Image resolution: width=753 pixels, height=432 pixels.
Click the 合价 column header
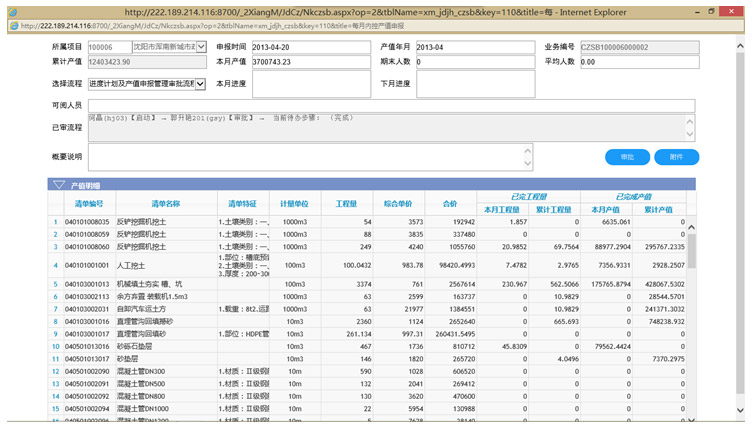(x=450, y=204)
